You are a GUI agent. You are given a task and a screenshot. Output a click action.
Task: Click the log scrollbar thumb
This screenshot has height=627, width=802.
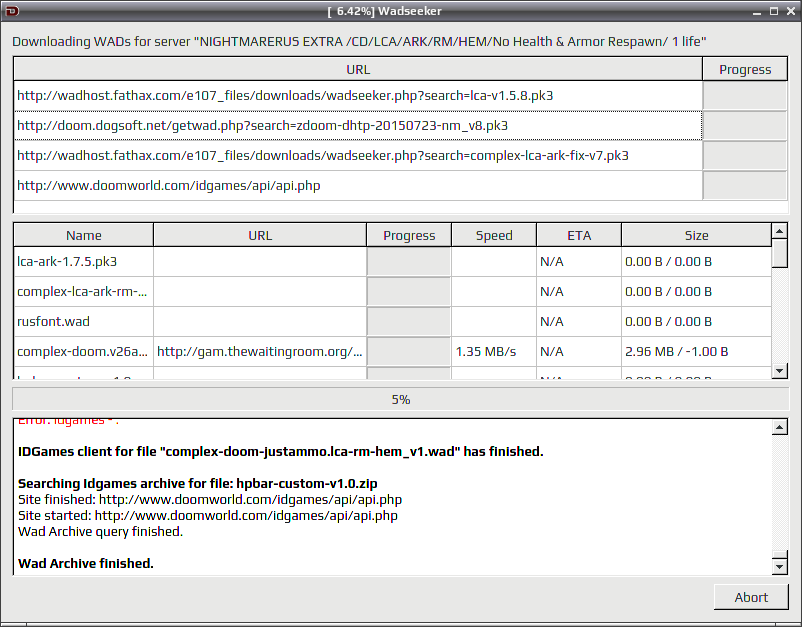779,554
